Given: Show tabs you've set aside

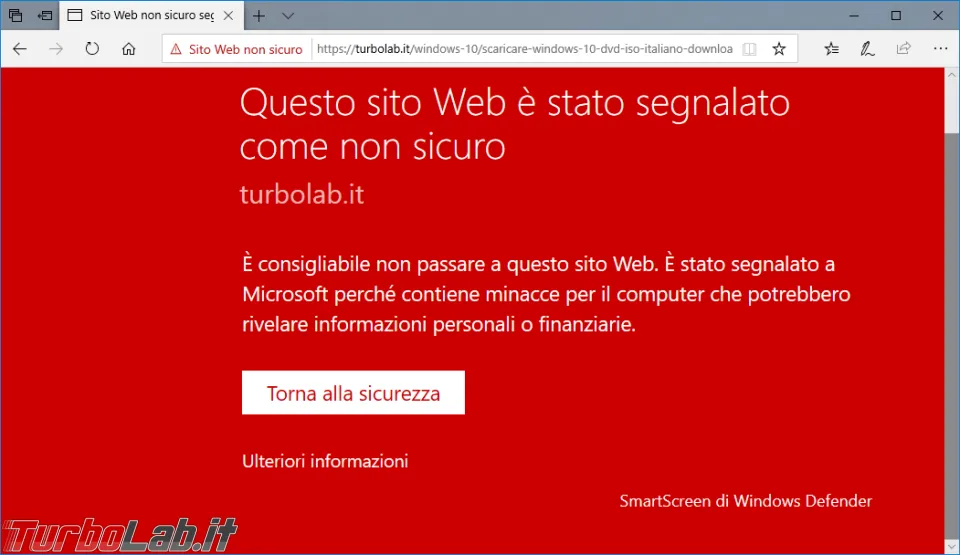Looking at the screenshot, I should (x=15, y=15).
